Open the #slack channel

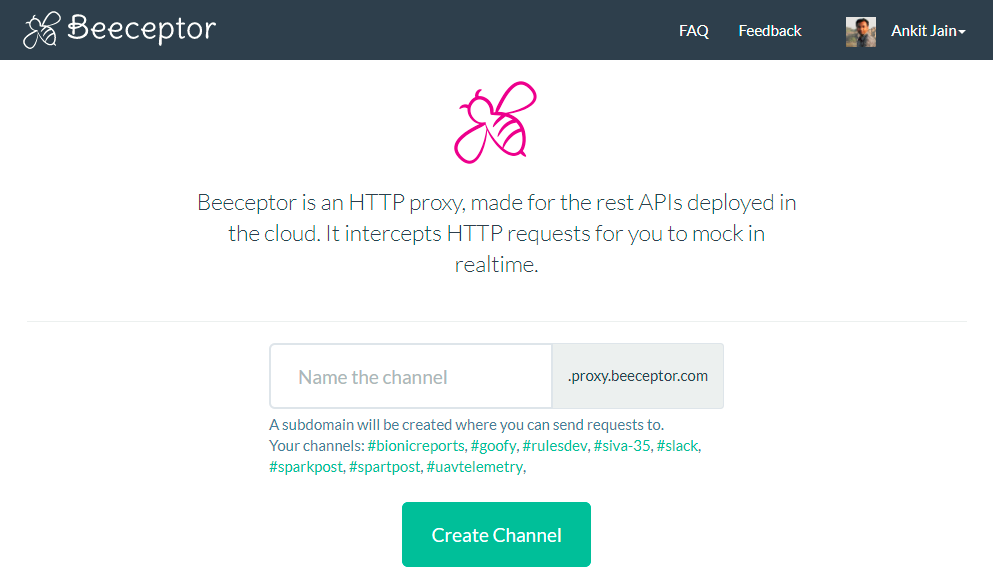pyautogui.click(x=677, y=446)
